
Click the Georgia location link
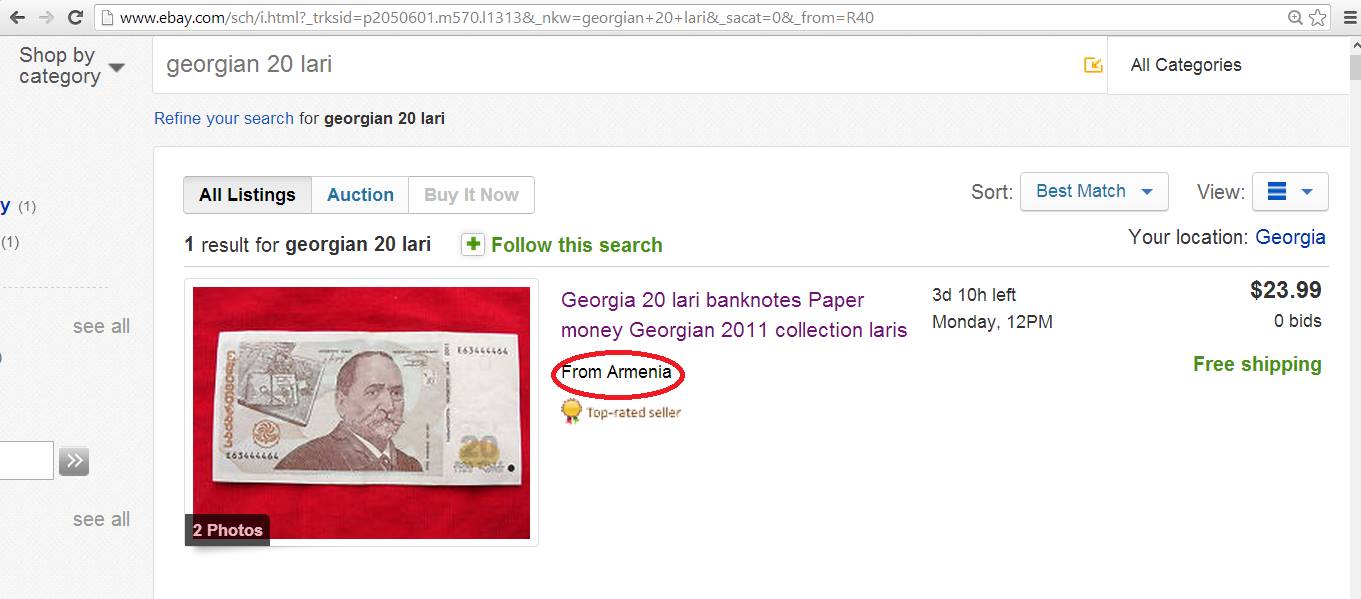click(x=1290, y=237)
